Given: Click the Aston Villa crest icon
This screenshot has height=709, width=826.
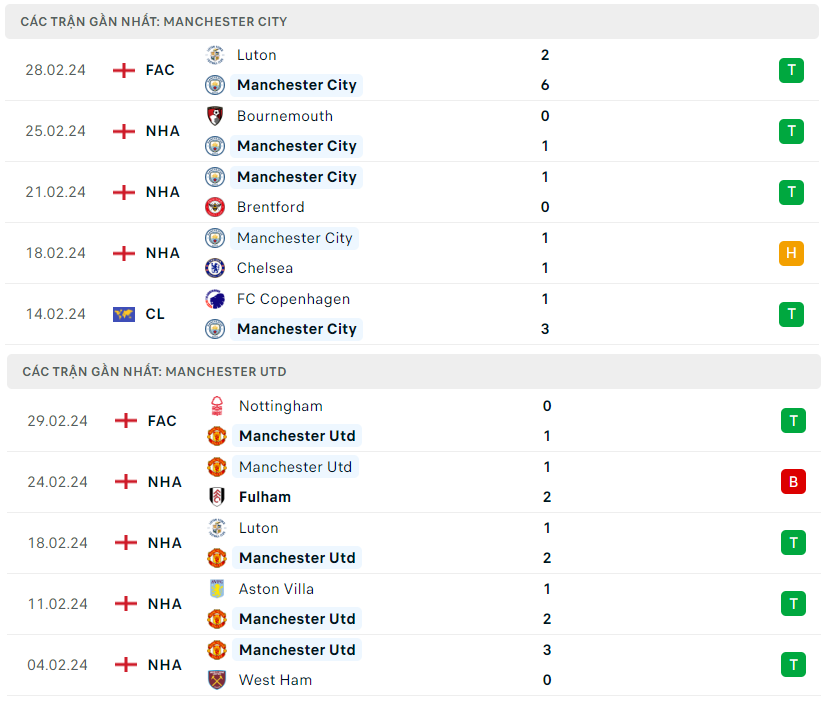Looking at the screenshot, I should point(217,589).
